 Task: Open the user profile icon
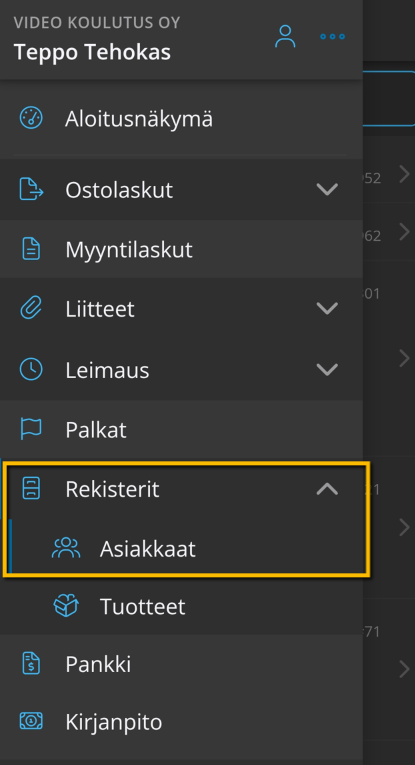(x=285, y=37)
